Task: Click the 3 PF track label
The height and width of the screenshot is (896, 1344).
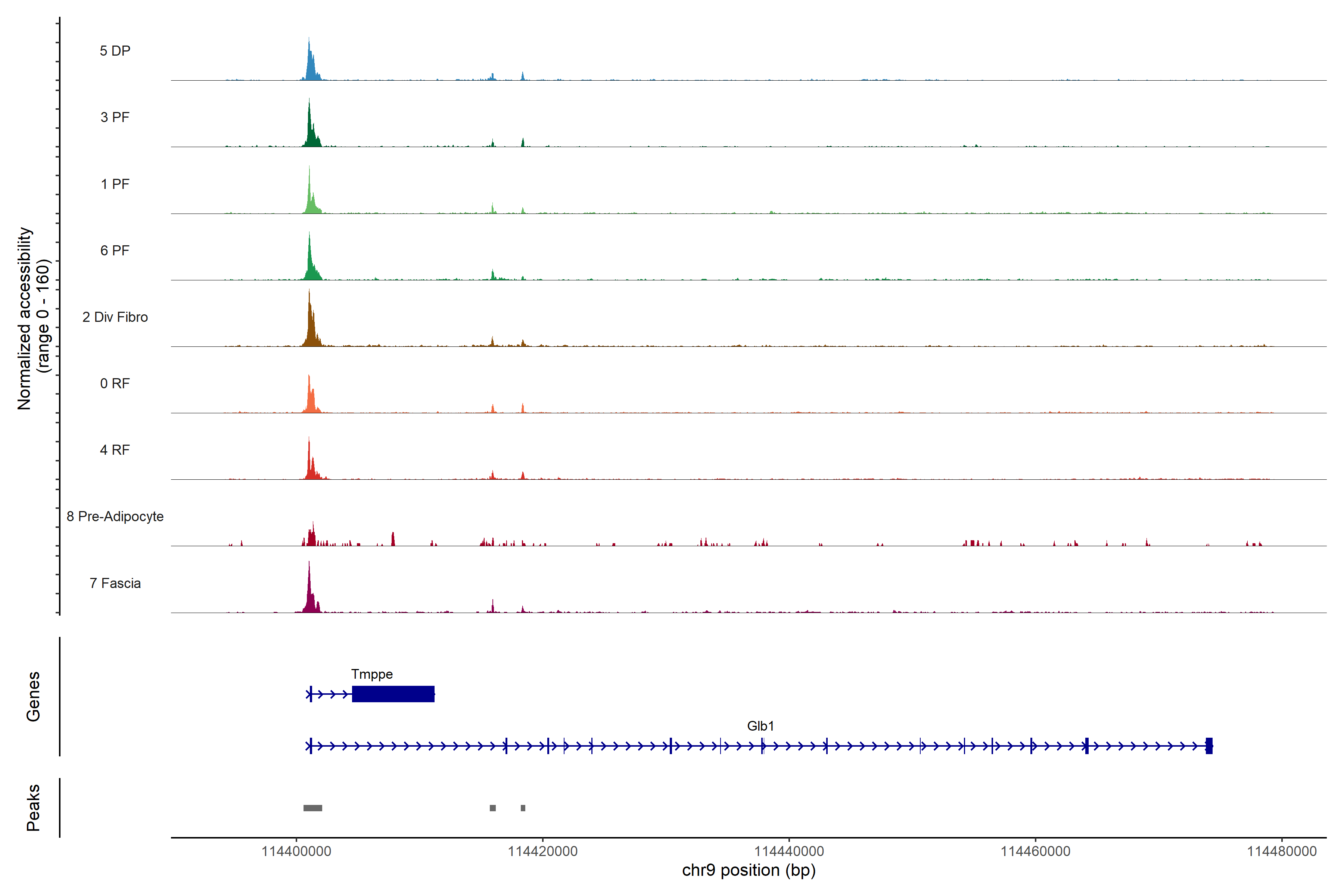Action: [115, 117]
